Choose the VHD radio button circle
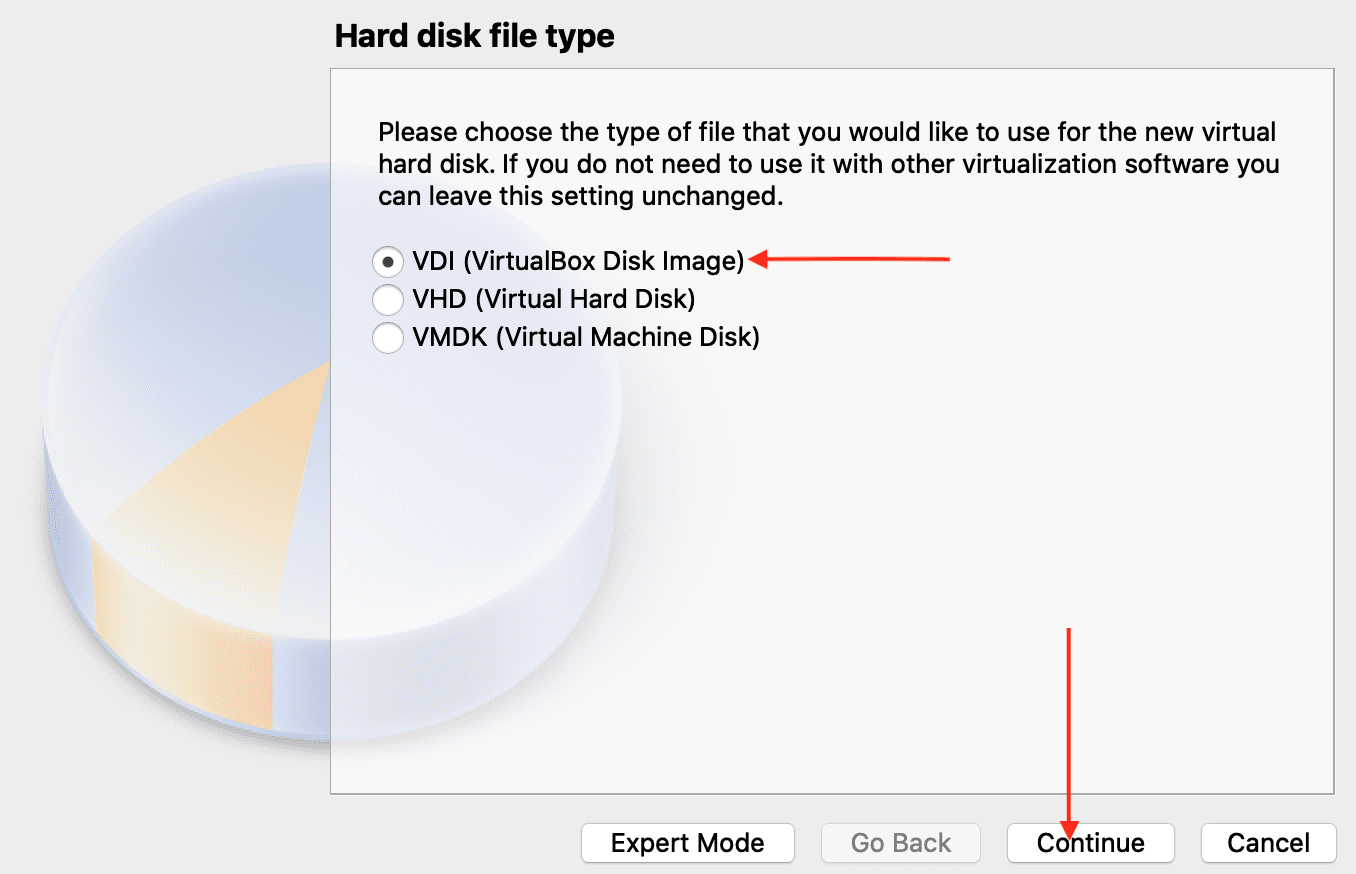 pos(387,299)
